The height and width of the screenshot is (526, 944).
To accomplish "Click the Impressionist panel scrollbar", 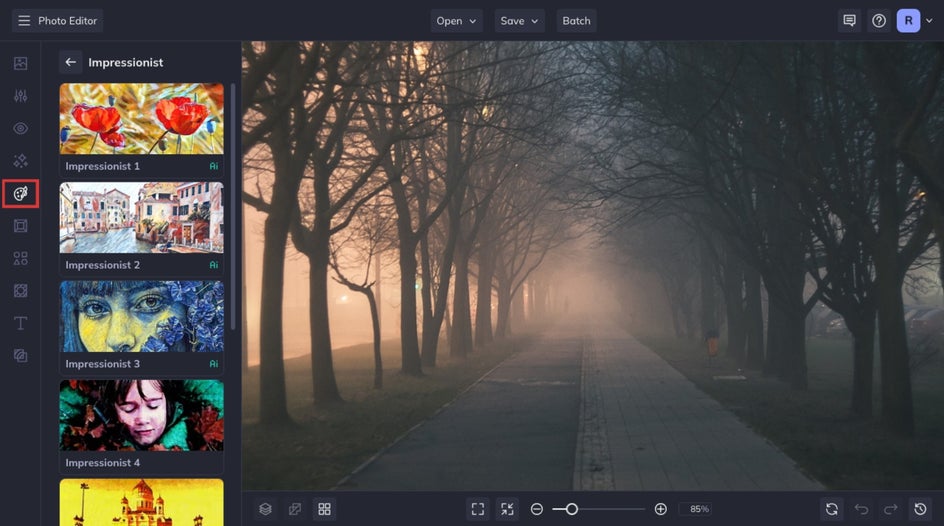I will coord(233,206).
